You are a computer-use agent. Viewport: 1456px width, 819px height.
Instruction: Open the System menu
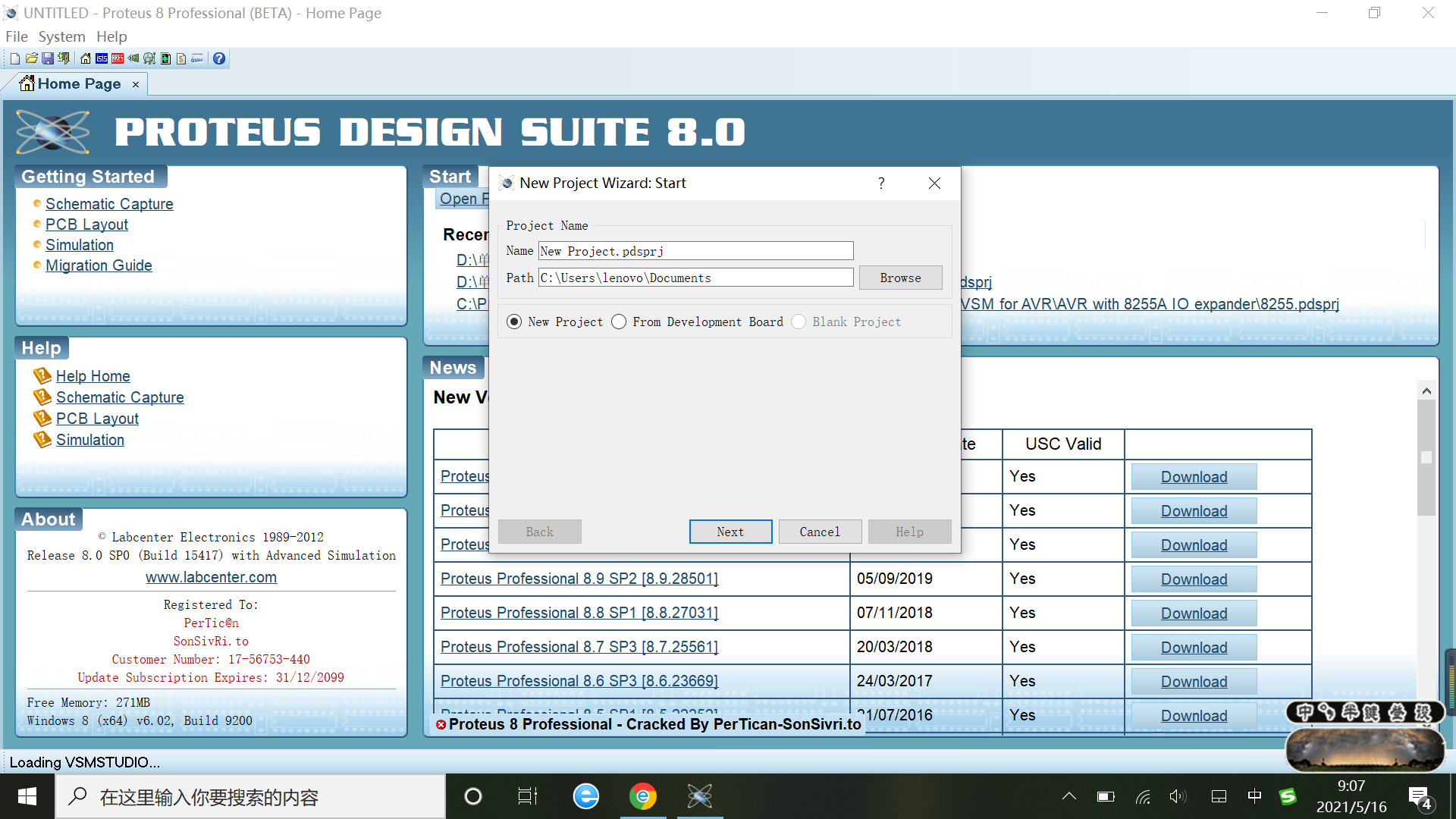[x=61, y=36]
